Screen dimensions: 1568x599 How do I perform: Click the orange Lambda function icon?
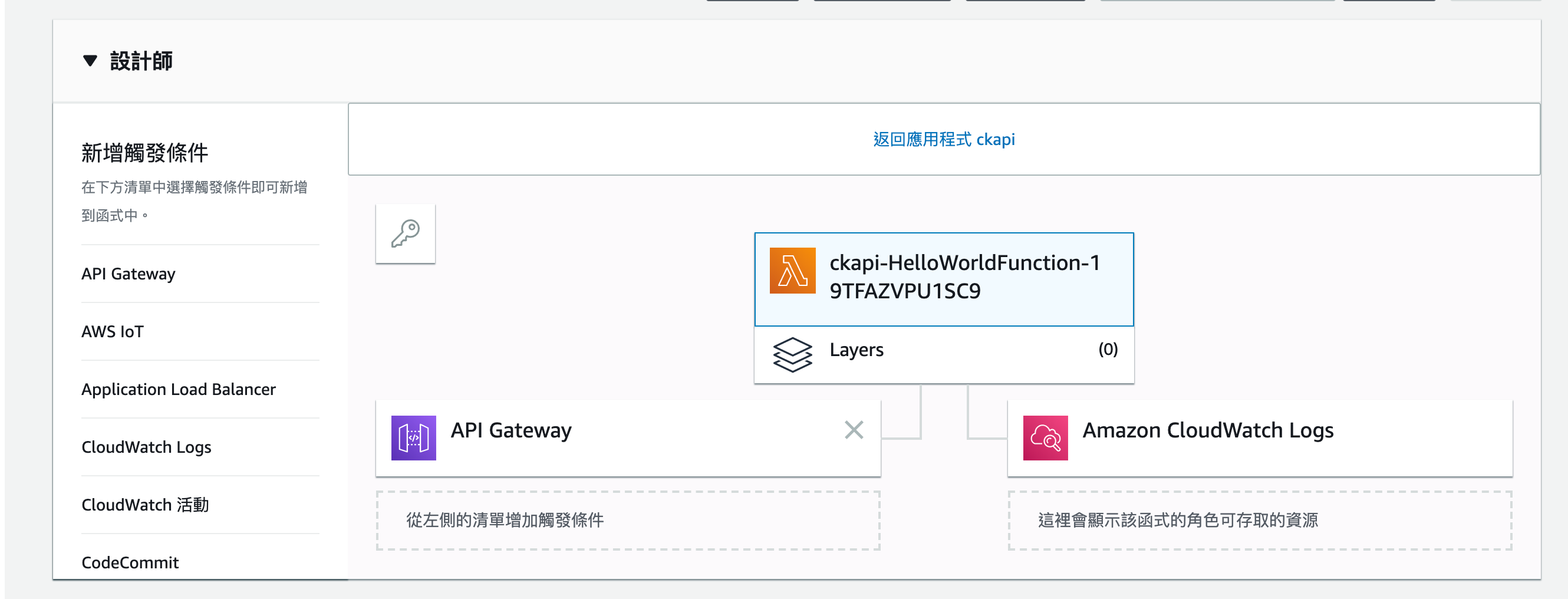click(x=792, y=270)
